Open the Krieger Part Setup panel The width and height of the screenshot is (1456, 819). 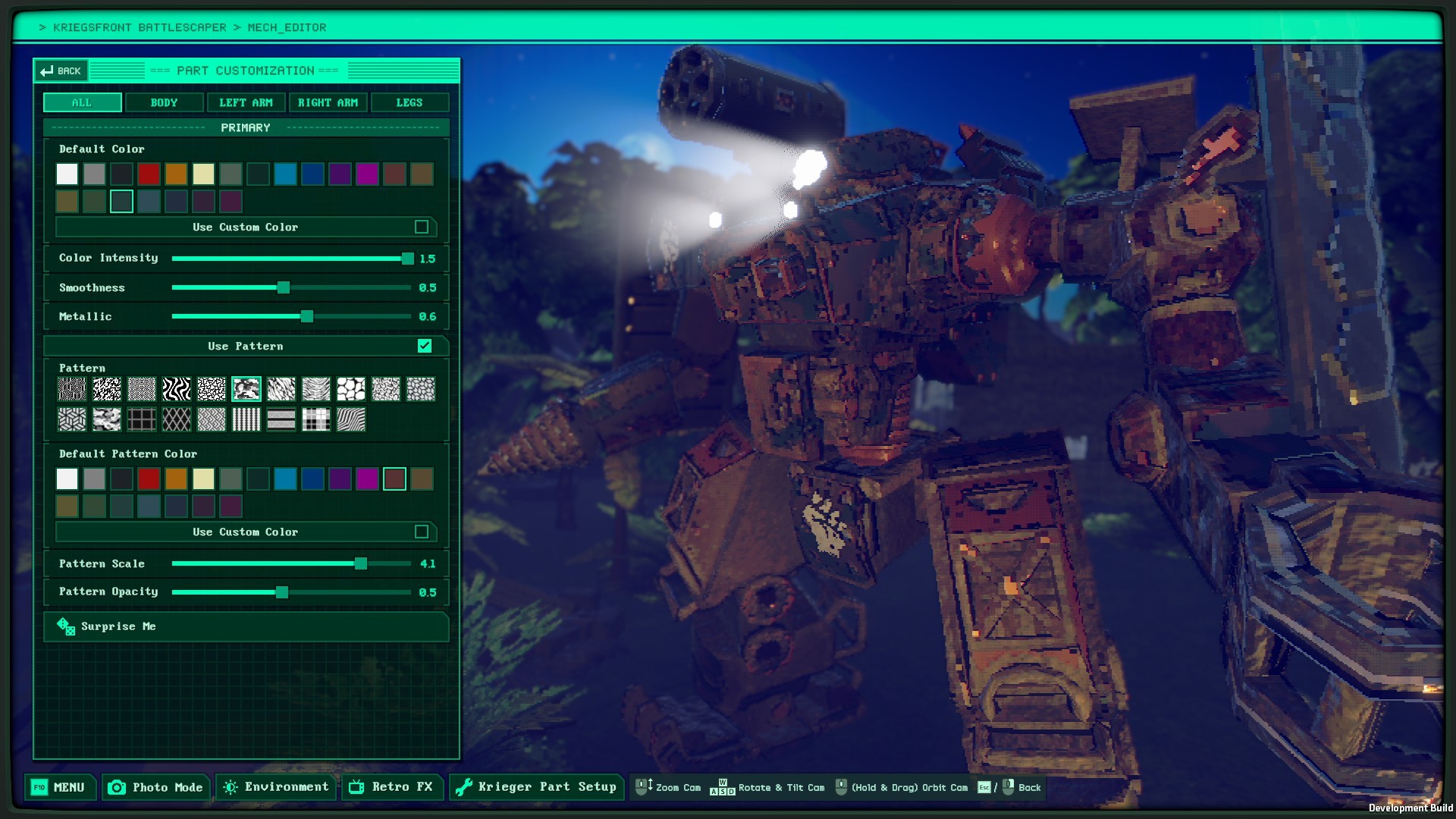[x=536, y=786]
